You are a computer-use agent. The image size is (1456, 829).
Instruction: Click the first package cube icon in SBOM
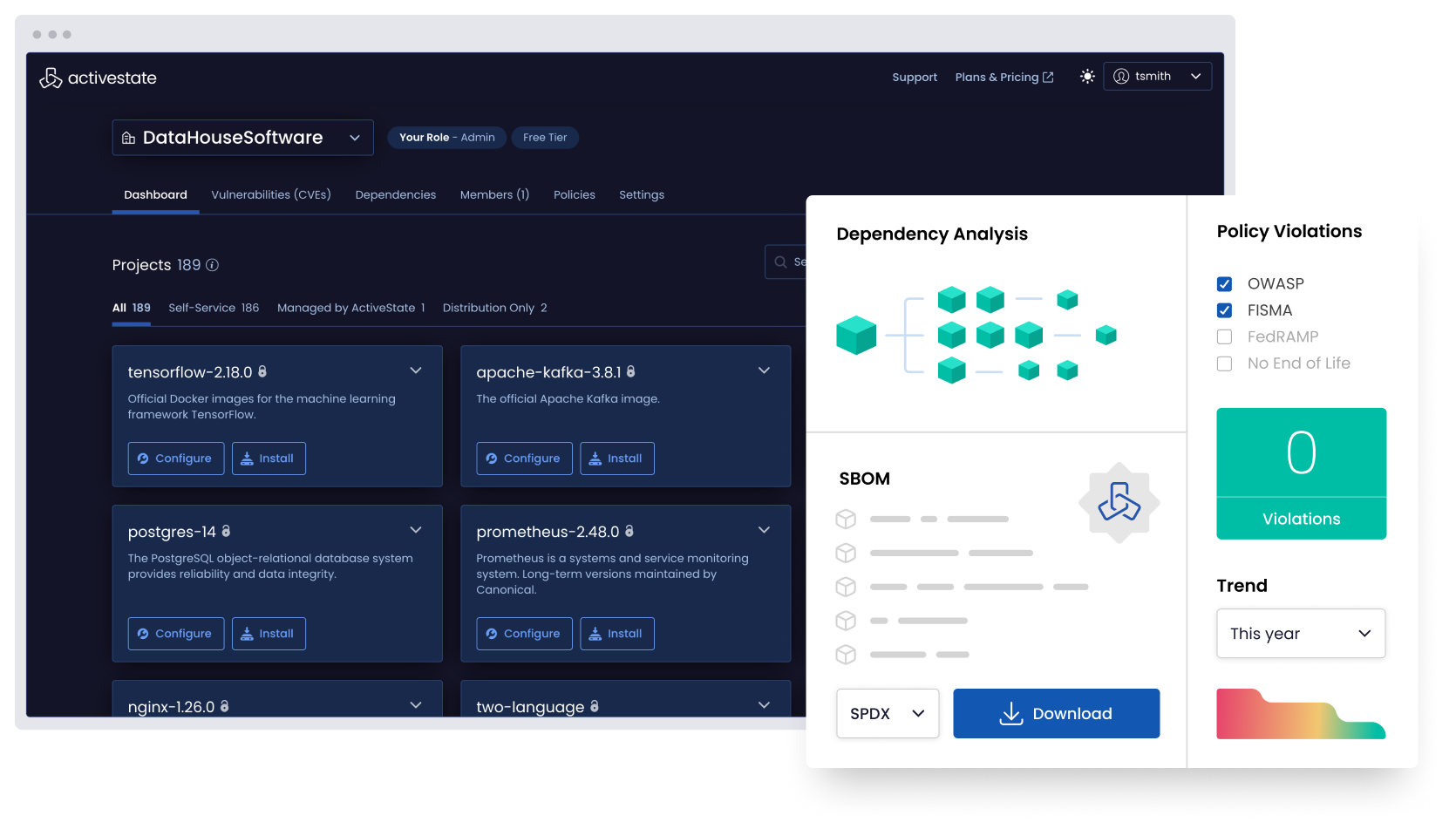click(846, 520)
